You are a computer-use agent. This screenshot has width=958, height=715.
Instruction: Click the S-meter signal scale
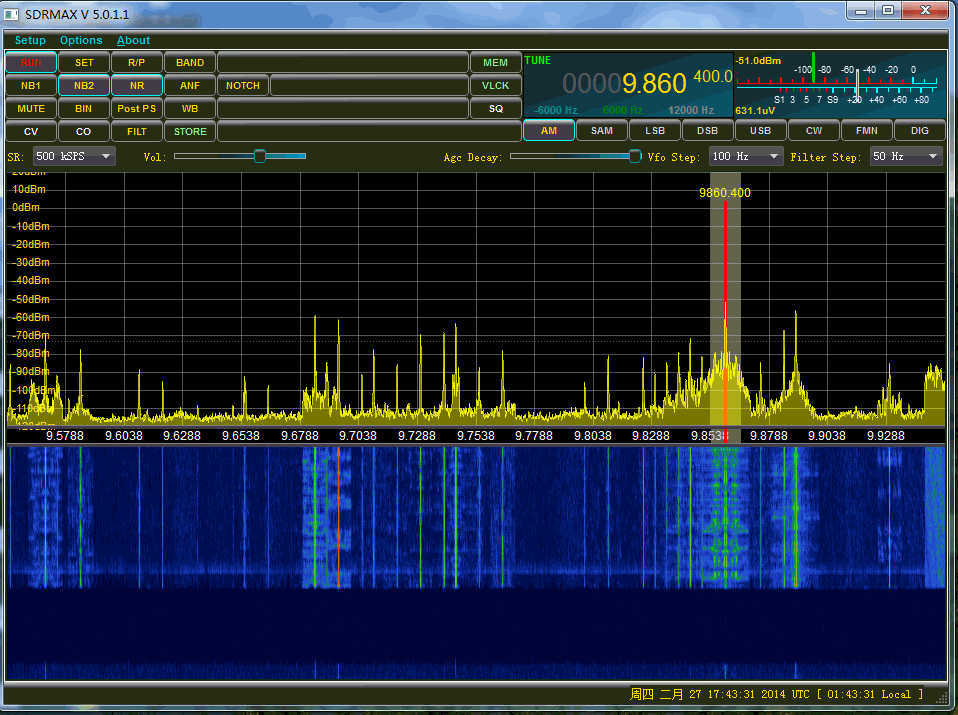(837, 84)
